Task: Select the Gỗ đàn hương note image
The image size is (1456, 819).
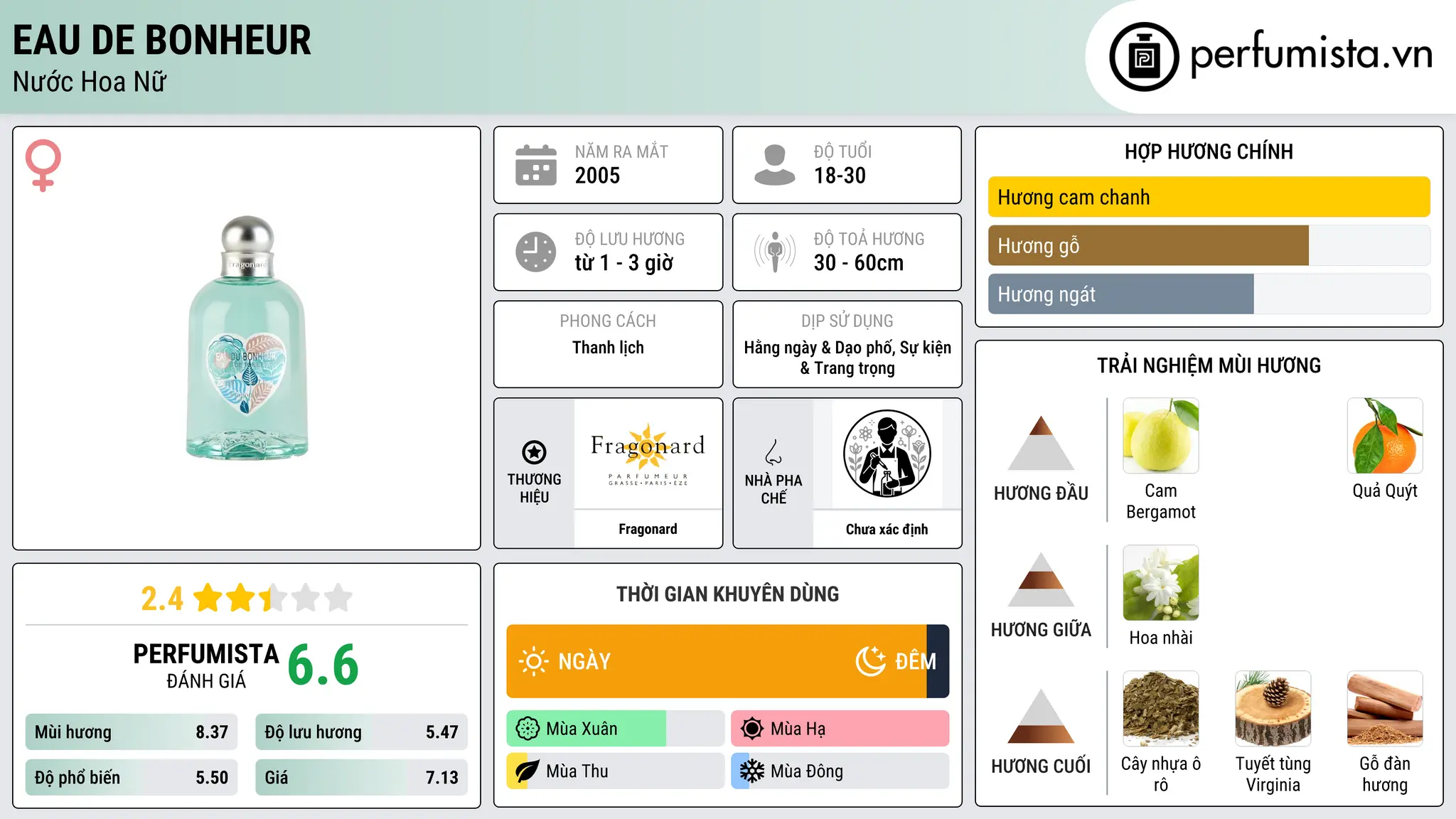Action: pyautogui.click(x=1385, y=709)
